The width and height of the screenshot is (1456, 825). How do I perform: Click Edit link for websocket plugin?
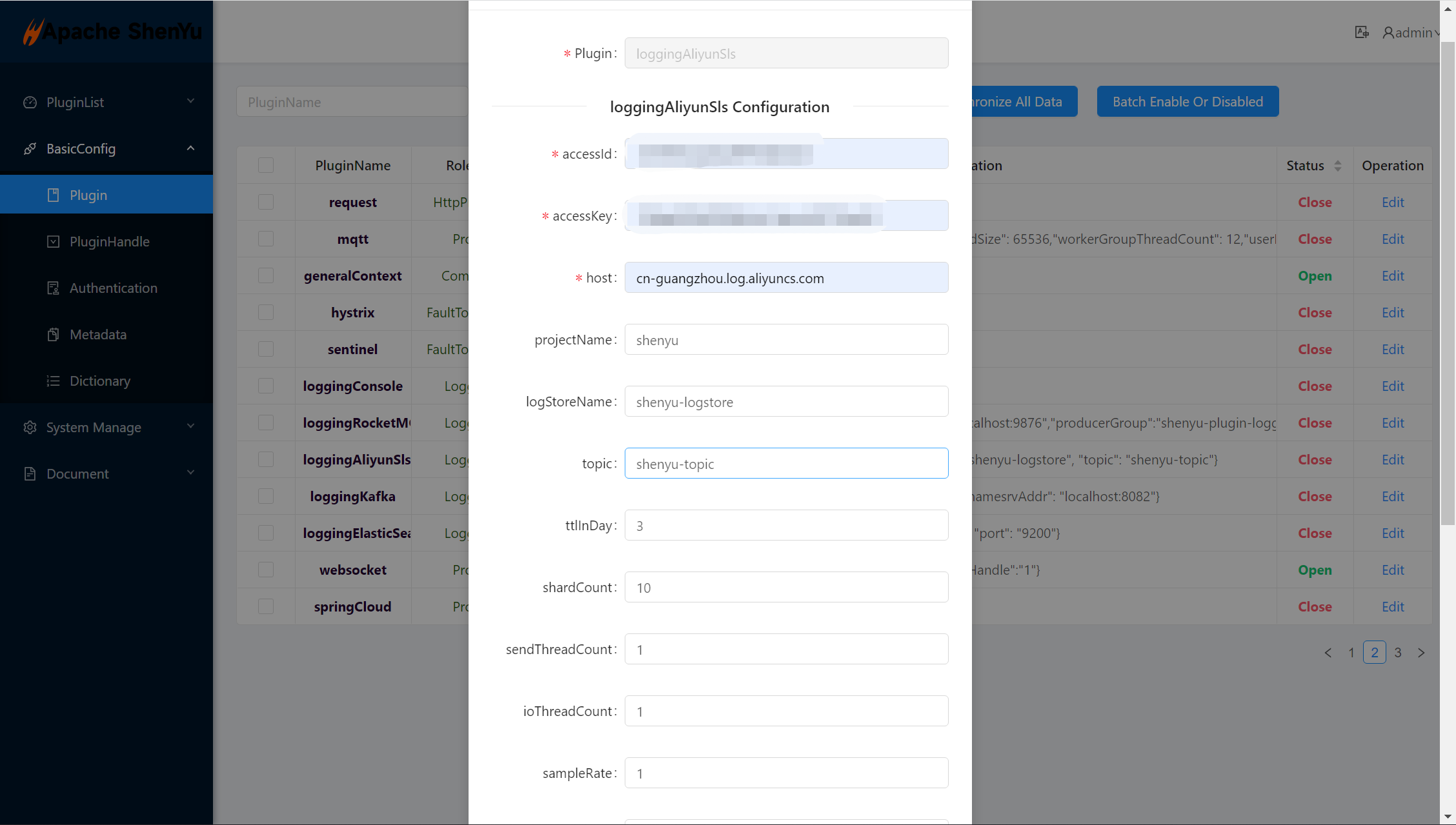pyautogui.click(x=1393, y=570)
